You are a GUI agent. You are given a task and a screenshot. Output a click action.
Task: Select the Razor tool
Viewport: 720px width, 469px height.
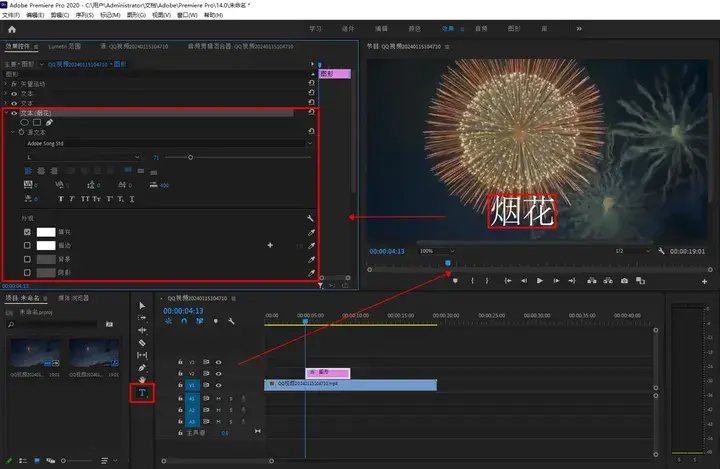[x=142, y=342]
